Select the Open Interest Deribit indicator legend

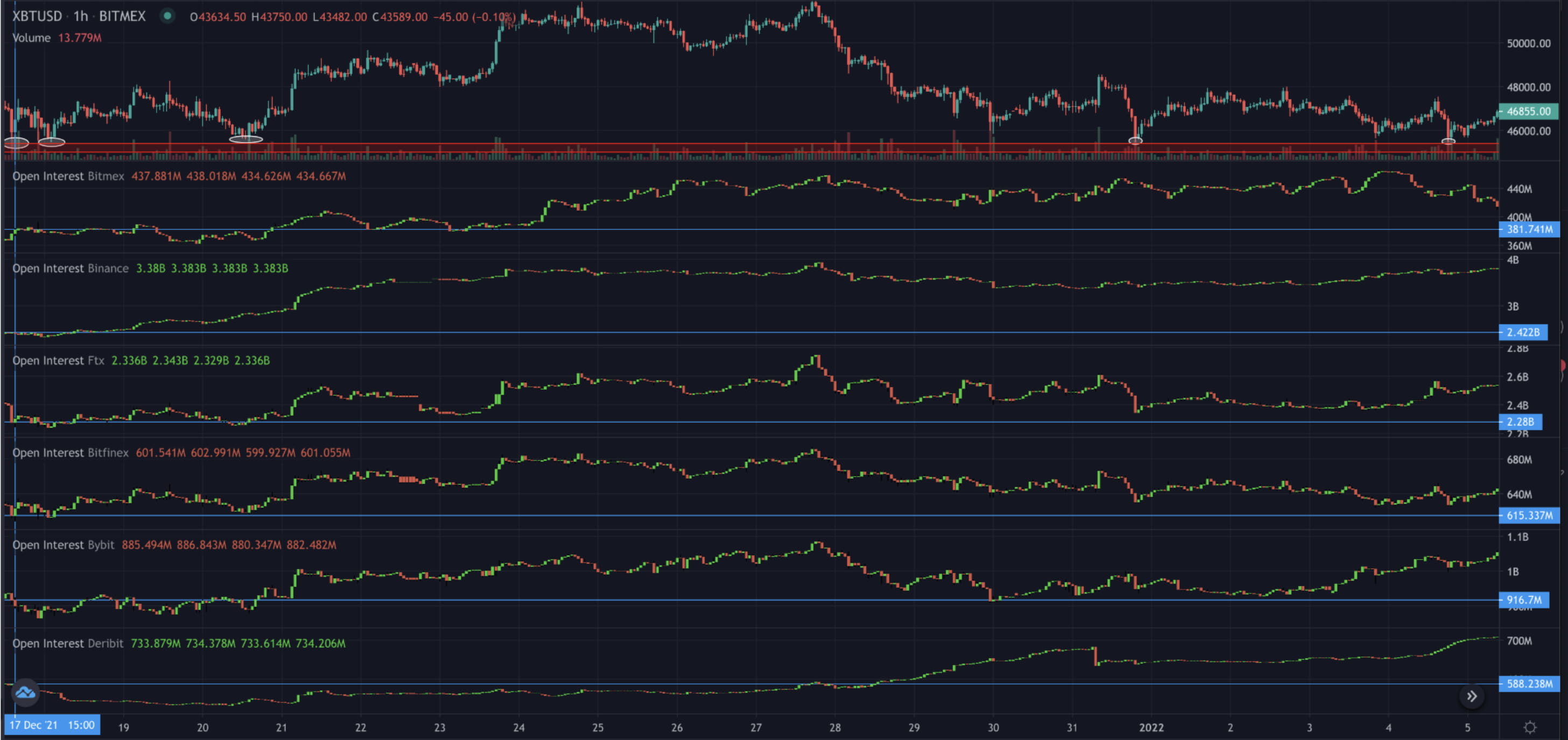point(68,644)
